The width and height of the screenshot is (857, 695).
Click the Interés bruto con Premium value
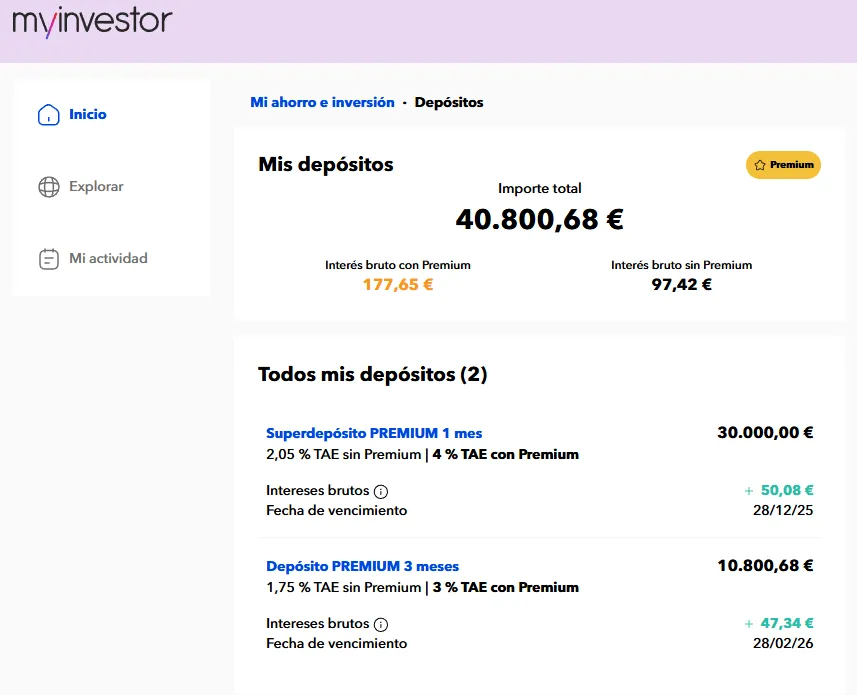point(397,284)
